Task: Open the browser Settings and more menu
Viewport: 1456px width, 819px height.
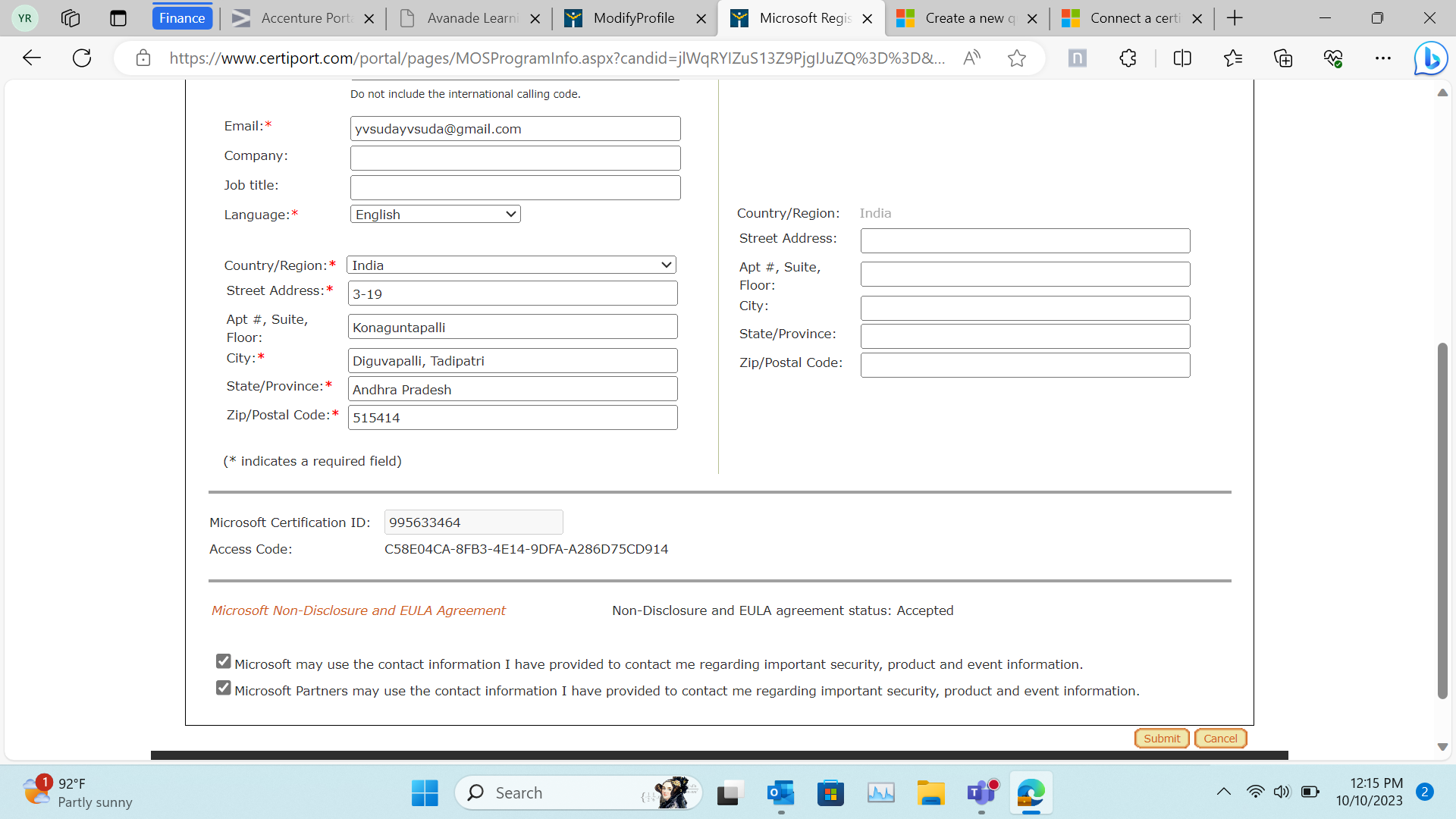Action: click(1384, 58)
